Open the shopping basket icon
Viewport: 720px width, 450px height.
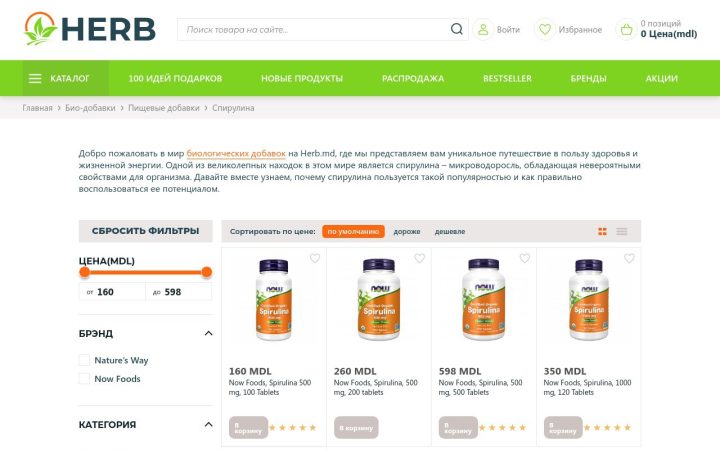[626, 30]
